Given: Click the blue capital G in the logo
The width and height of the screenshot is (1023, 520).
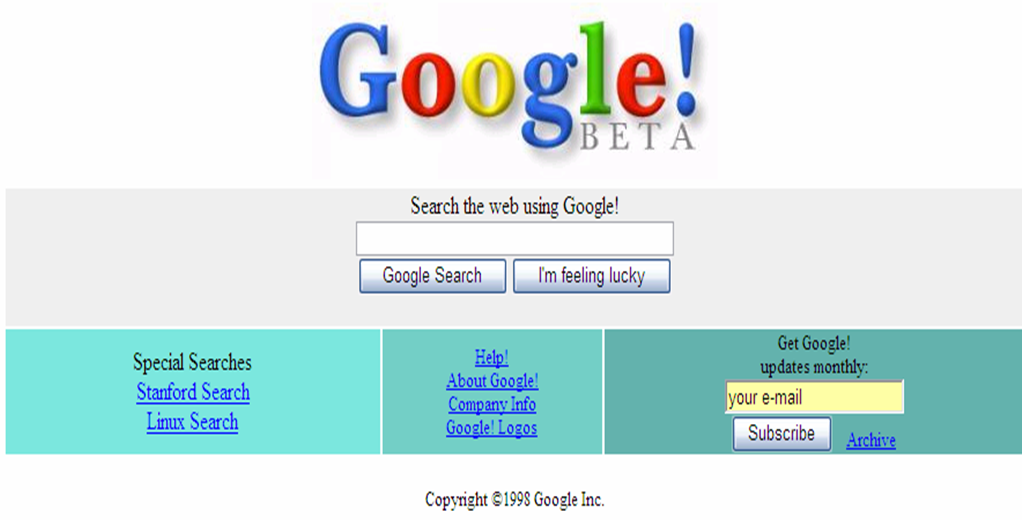Looking at the screenshot, I should 358,73.
